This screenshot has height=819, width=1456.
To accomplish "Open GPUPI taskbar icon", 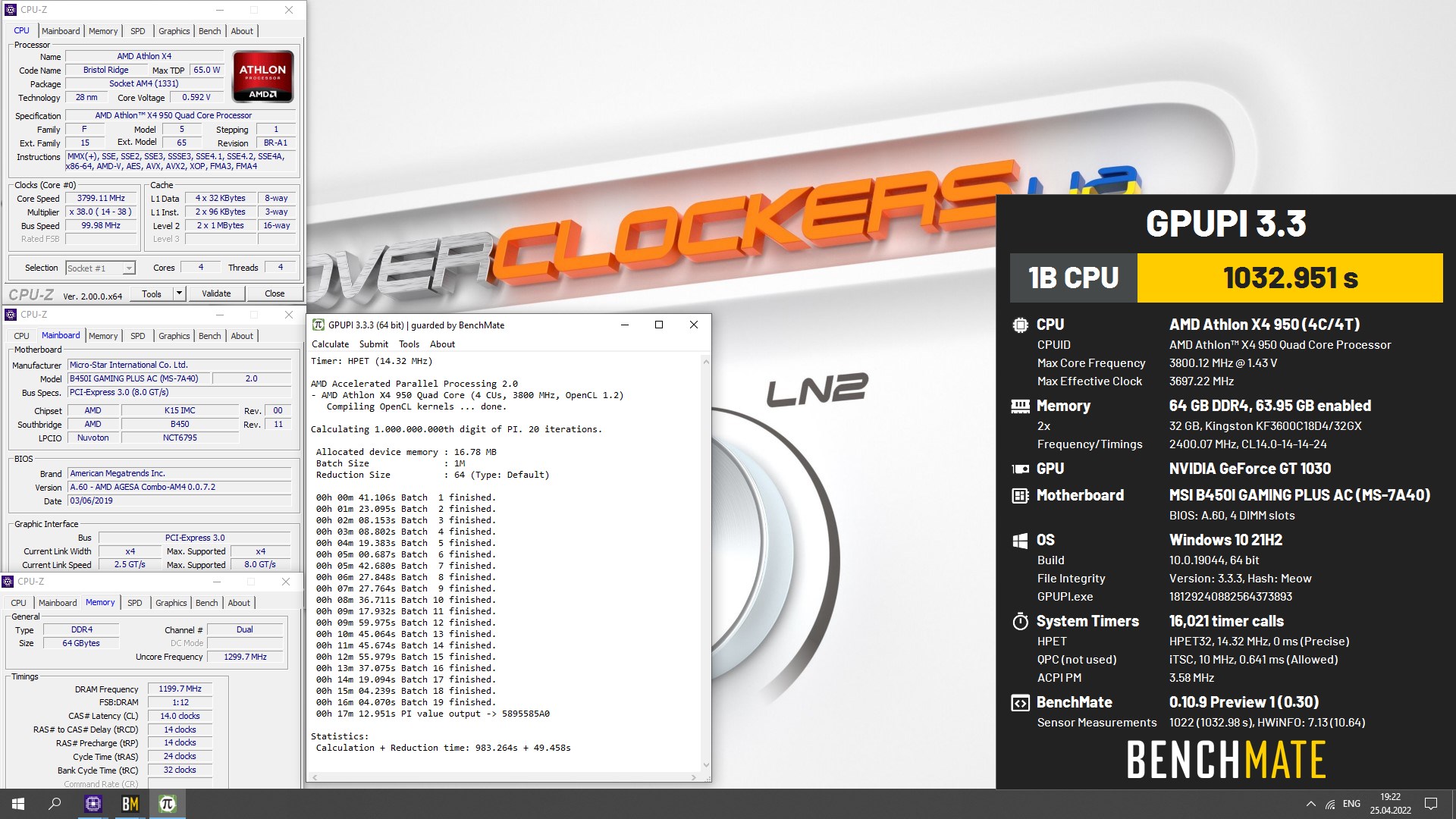I will 168,804.
